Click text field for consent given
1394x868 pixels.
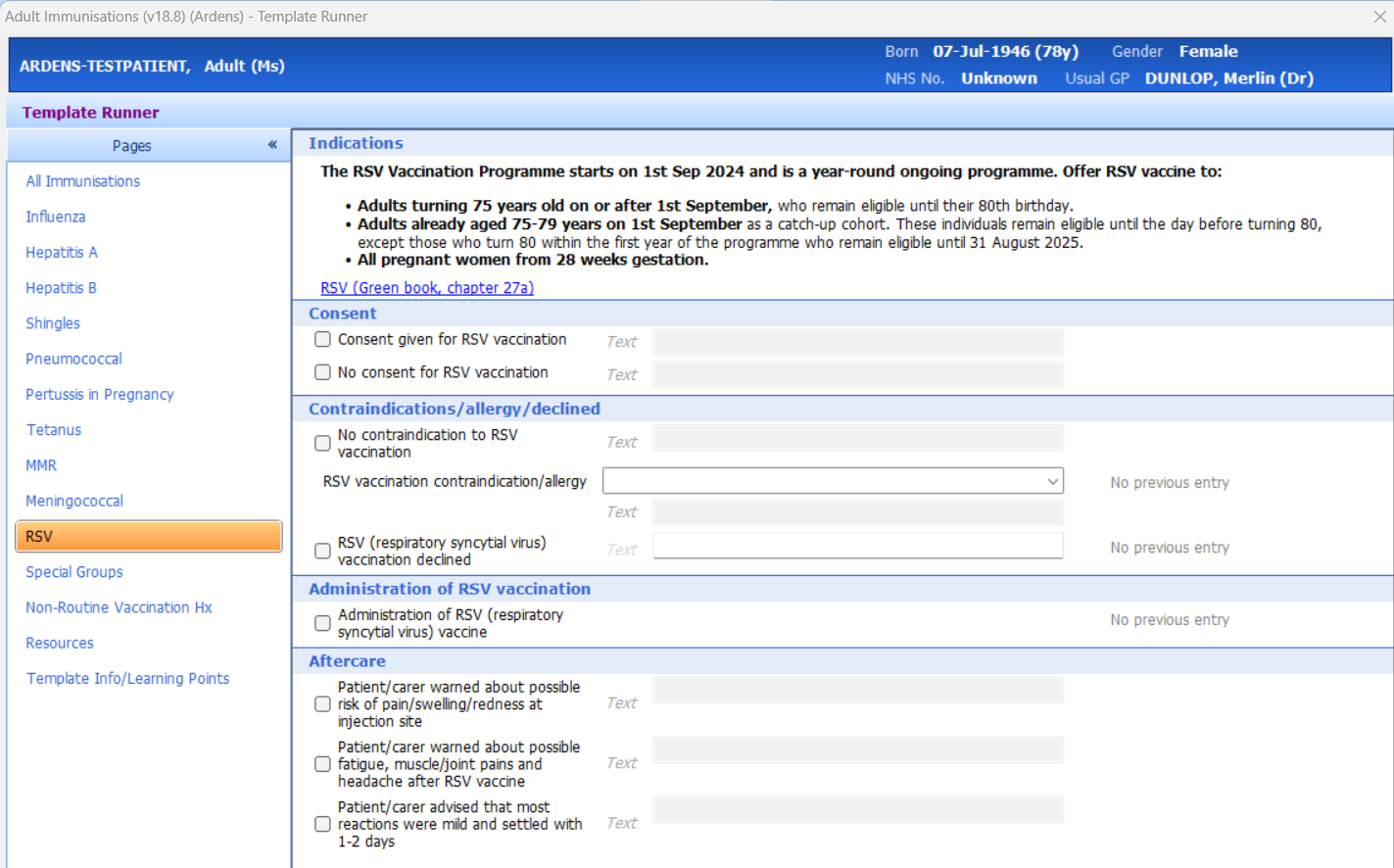pos(858,342)
